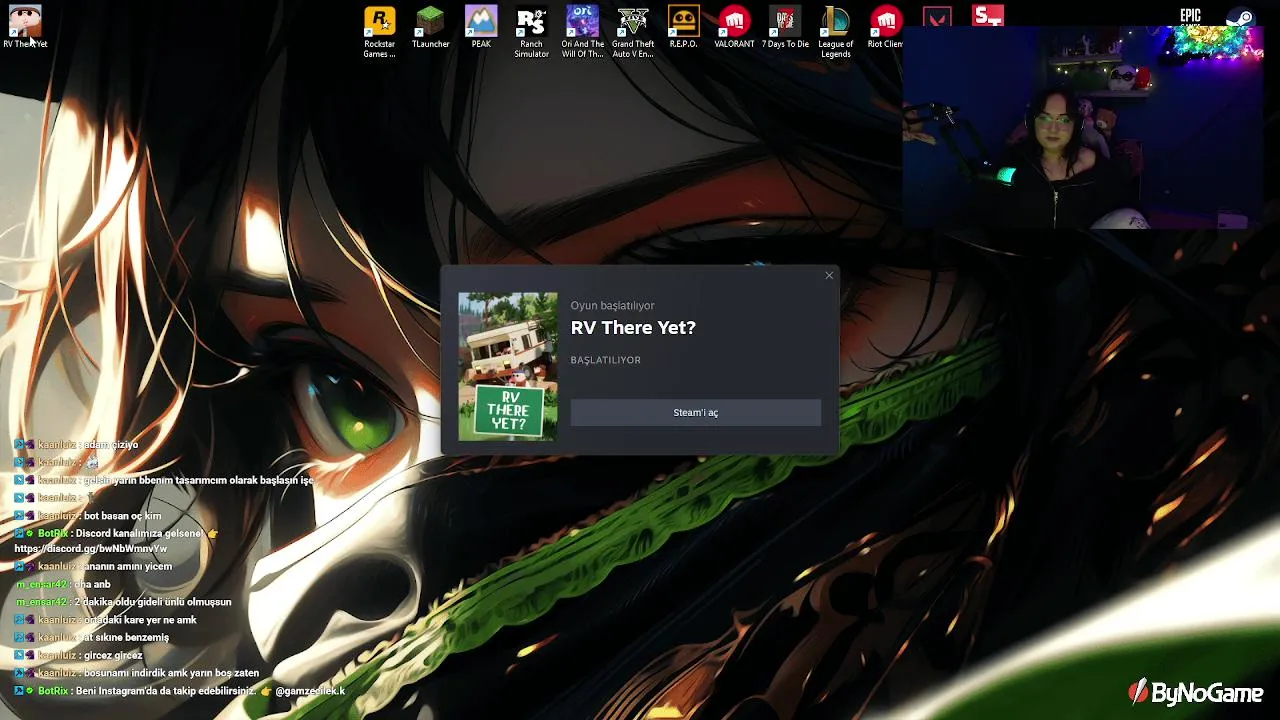Viewport: 1280px width, 720px height.
Task: Open Ori And The Will Of The Wisps
Action: tap(582, 32)
